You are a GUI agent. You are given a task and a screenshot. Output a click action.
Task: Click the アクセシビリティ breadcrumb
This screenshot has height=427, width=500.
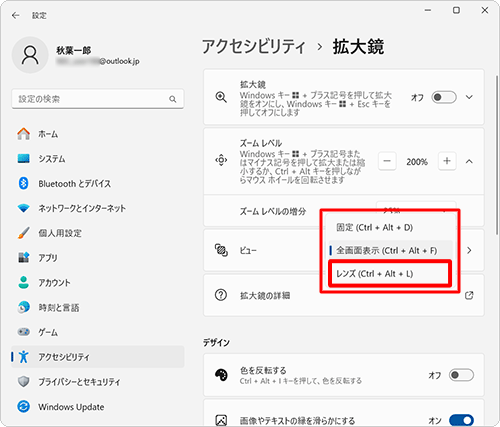tap(254, 46)
